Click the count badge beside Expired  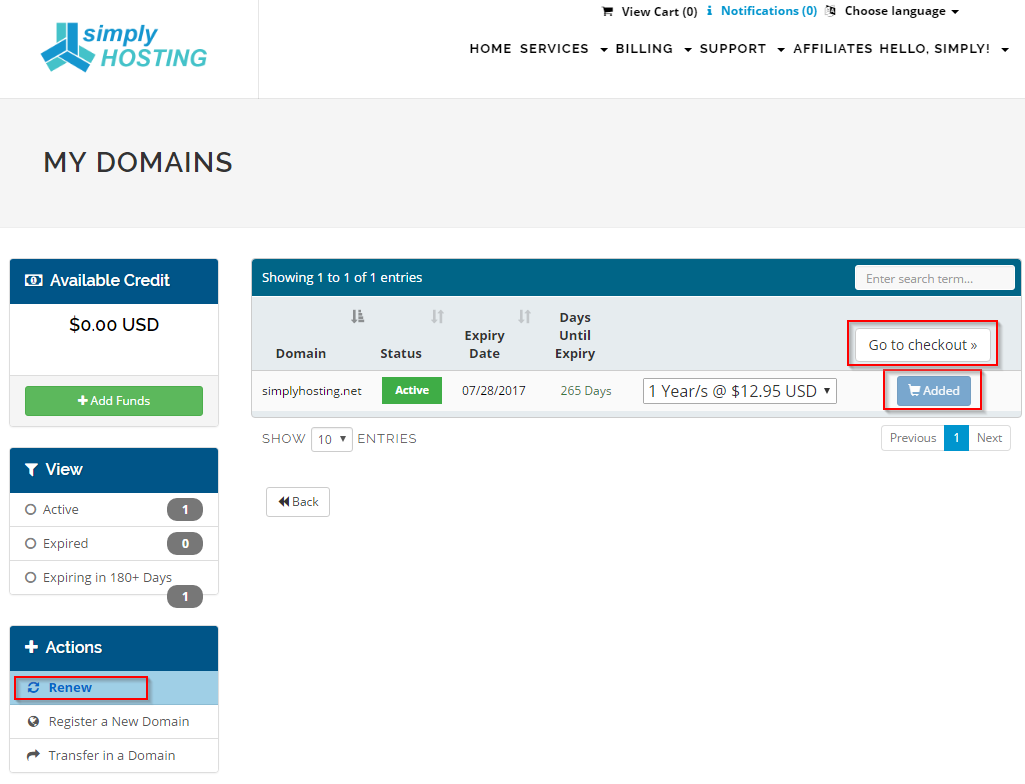point(185,543)
